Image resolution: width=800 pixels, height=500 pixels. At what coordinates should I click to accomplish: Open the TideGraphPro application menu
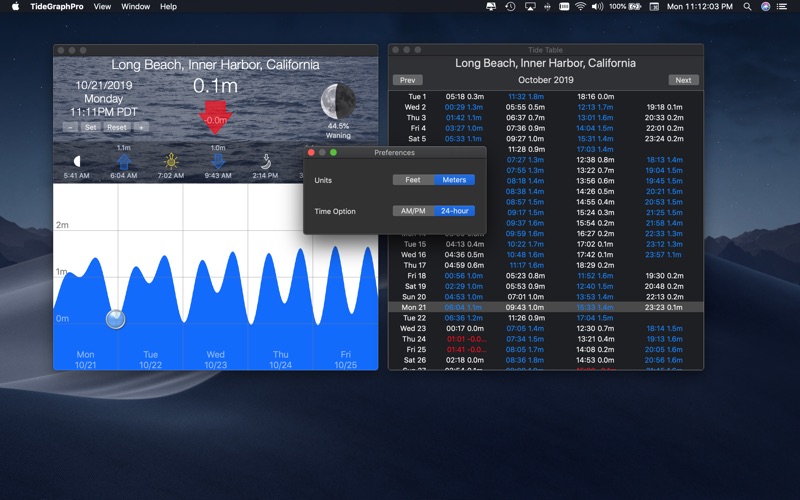click(57, 7)
